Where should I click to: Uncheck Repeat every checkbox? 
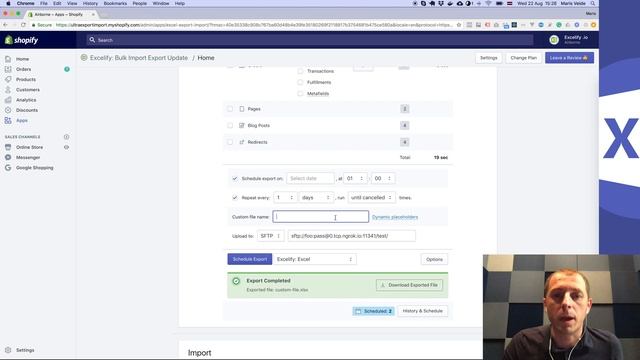235,198
